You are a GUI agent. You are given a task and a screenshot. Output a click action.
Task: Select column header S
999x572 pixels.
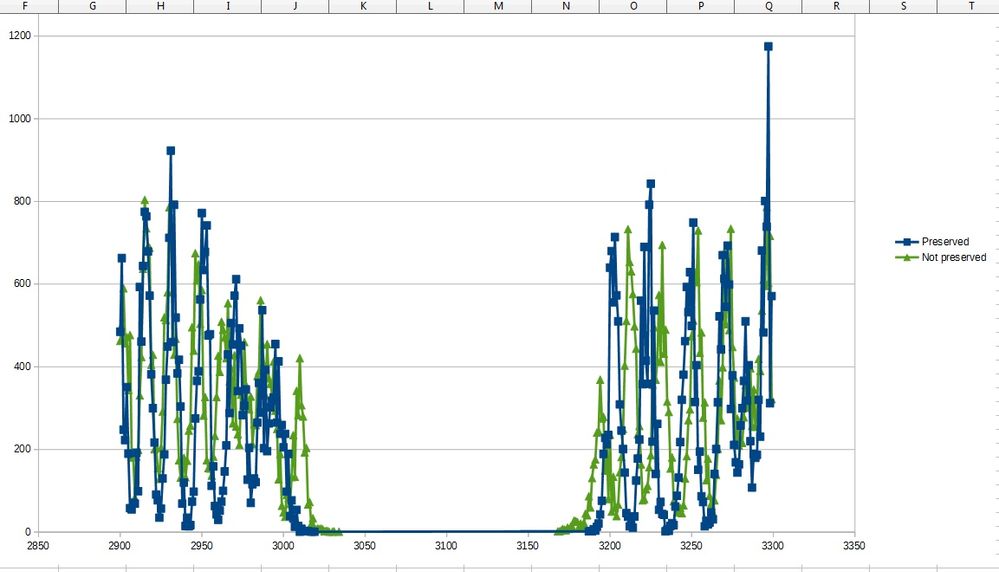[903, 6]
